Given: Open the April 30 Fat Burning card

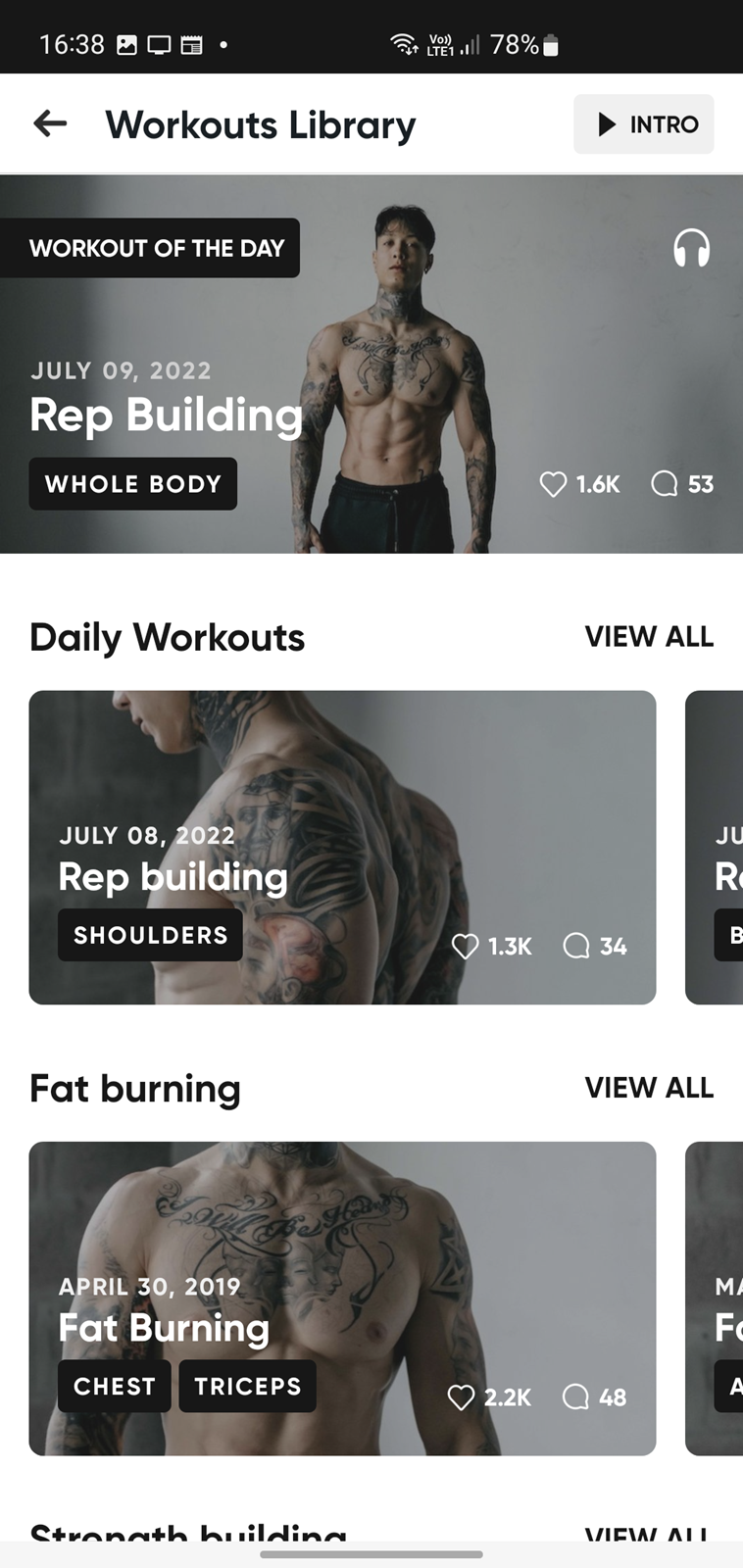Looking at the screenshot, I should [342, 1298].
